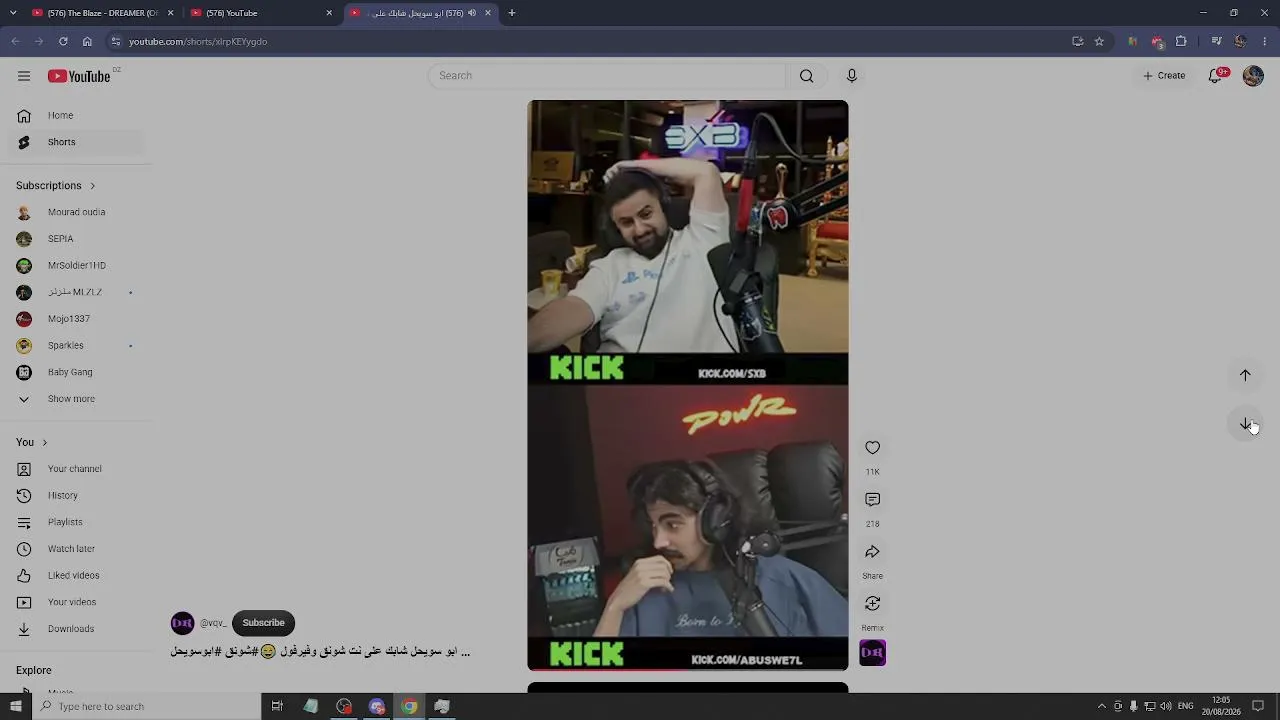Image resolution: width=1280 pixels, height=720 pixels.
Task: Expand Show more subscriptions
Action: tap(76, 399)
